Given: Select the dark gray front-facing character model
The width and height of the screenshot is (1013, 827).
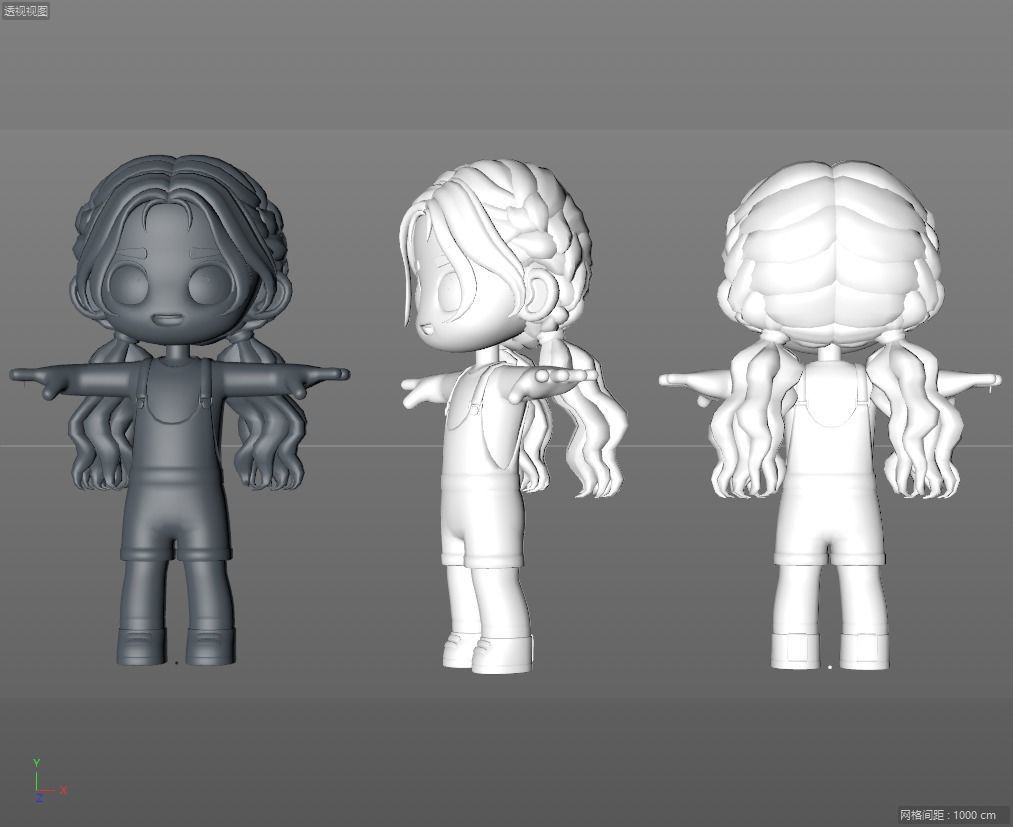Looking at the screenshot, I should click(180, 410).
